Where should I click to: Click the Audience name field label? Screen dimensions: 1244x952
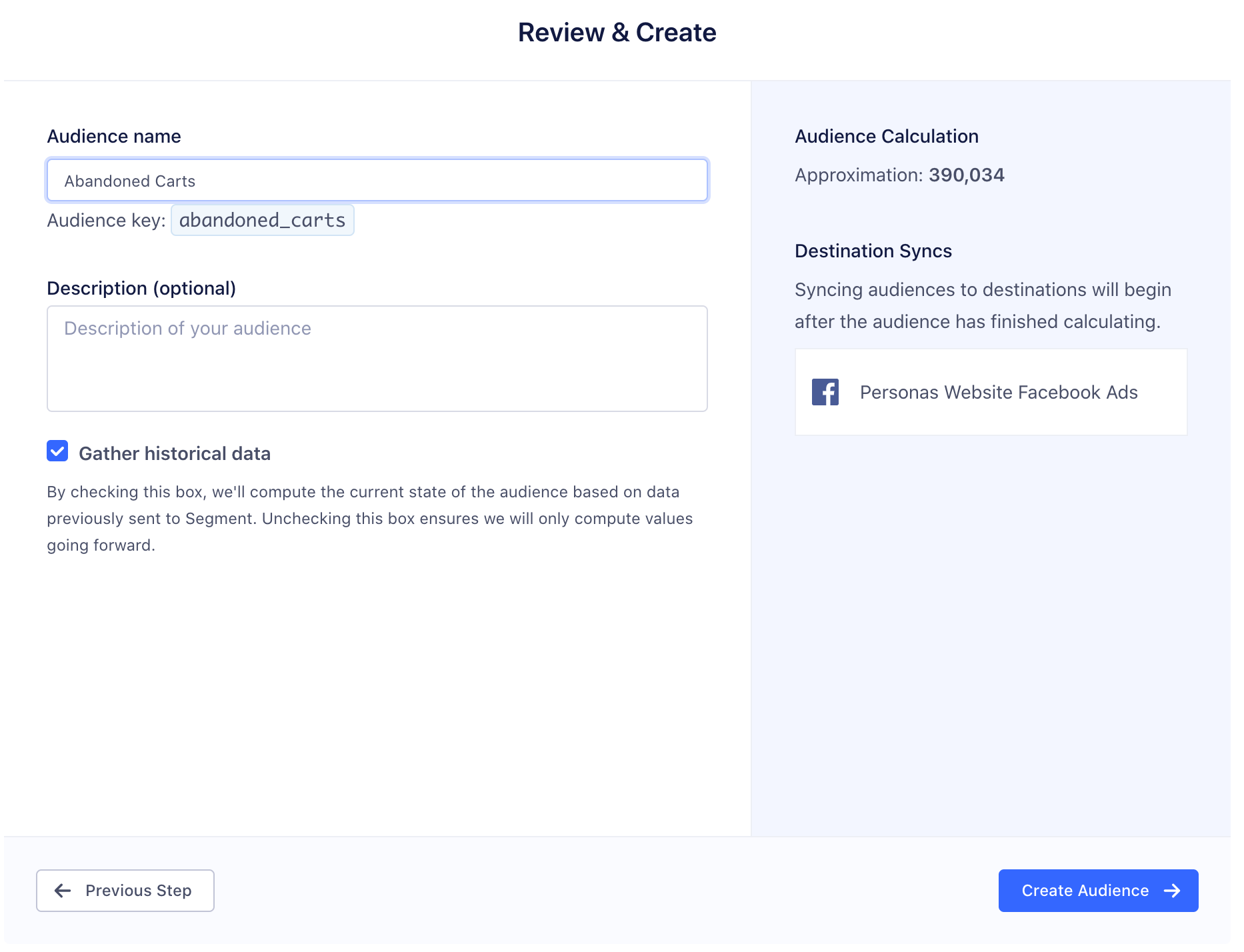coord(114,136)
